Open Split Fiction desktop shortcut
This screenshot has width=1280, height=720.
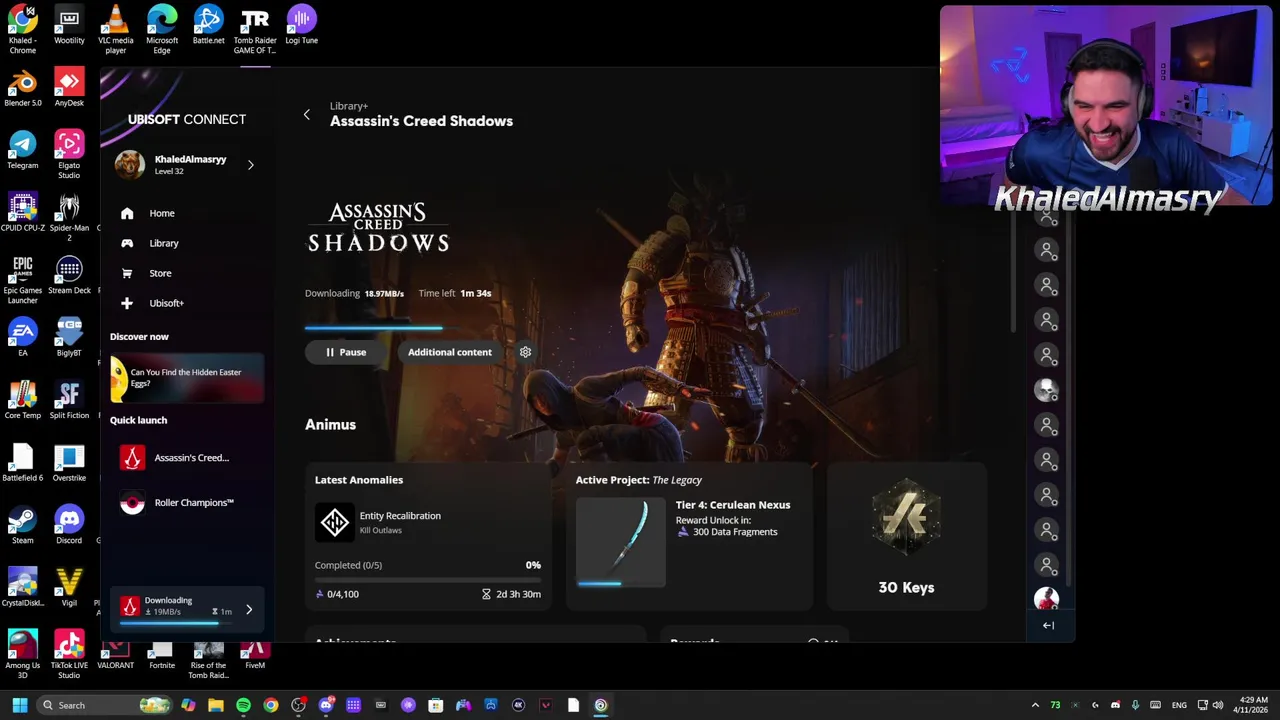(69, 401)
